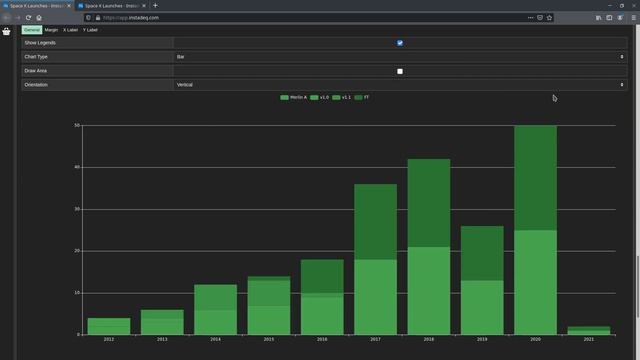Click the Show Legends label
This screenshot has width=640, height=360.
(x=40, y=43)
